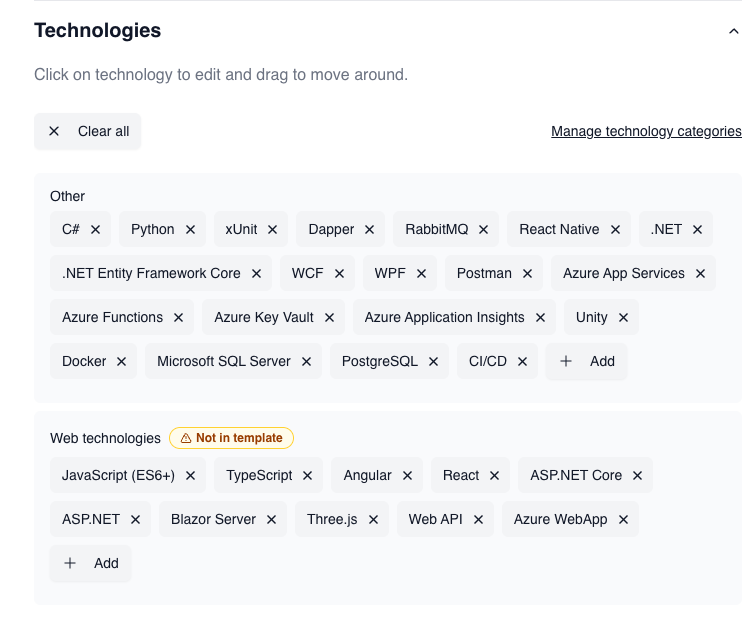Remove the React Native tag

click(615, 229)
